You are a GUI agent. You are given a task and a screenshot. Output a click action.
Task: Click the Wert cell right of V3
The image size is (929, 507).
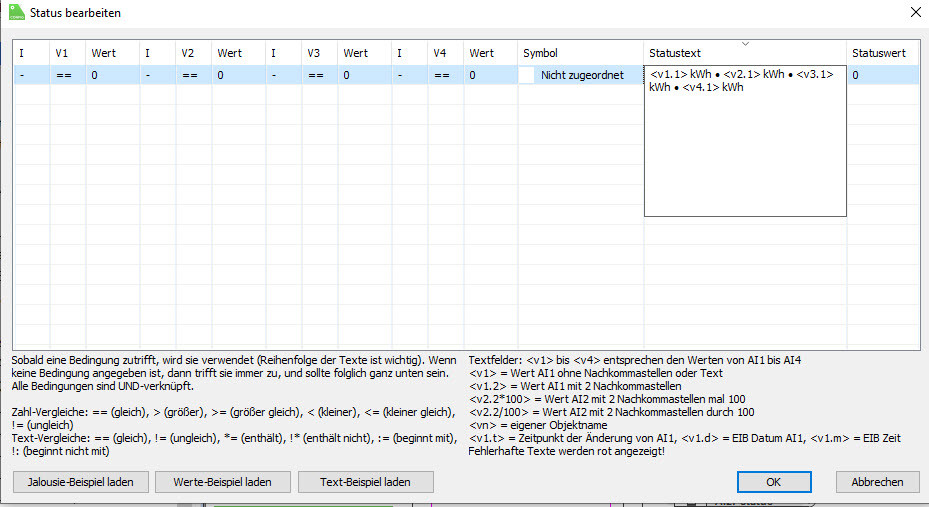(x=364, y=75)
